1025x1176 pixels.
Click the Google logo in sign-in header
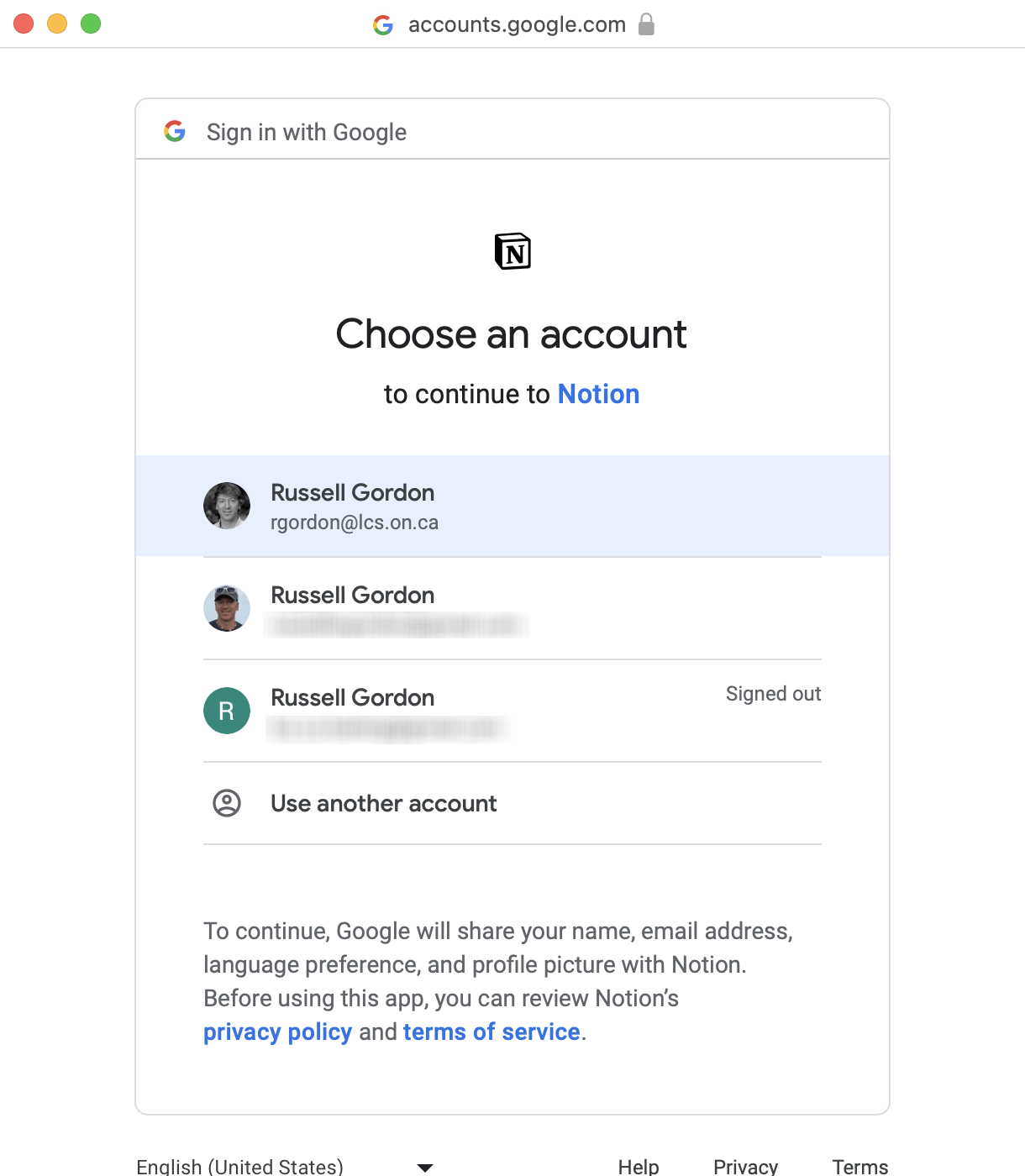175,131
